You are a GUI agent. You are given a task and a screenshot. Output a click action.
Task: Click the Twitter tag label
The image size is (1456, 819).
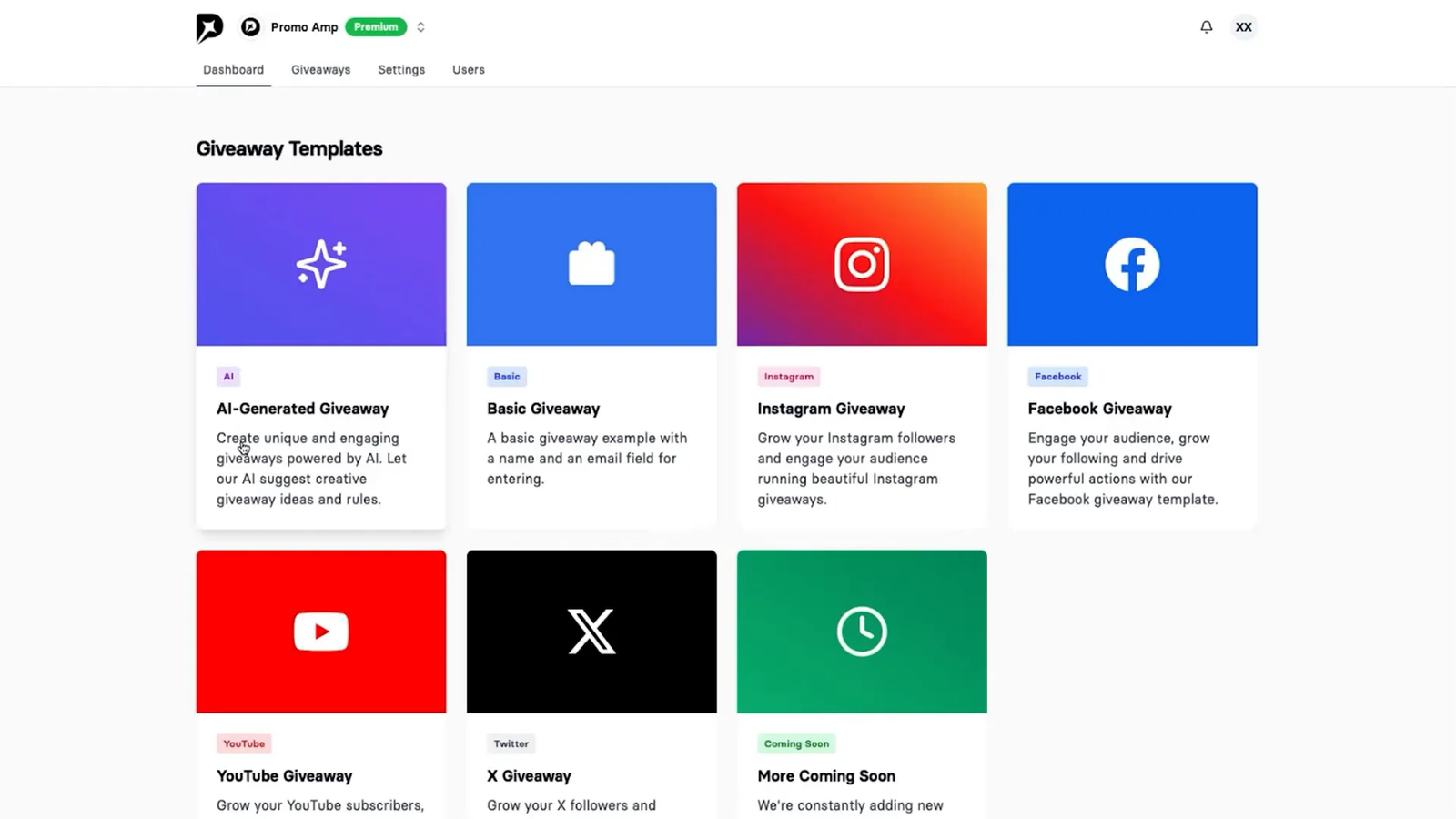point(511,744)
